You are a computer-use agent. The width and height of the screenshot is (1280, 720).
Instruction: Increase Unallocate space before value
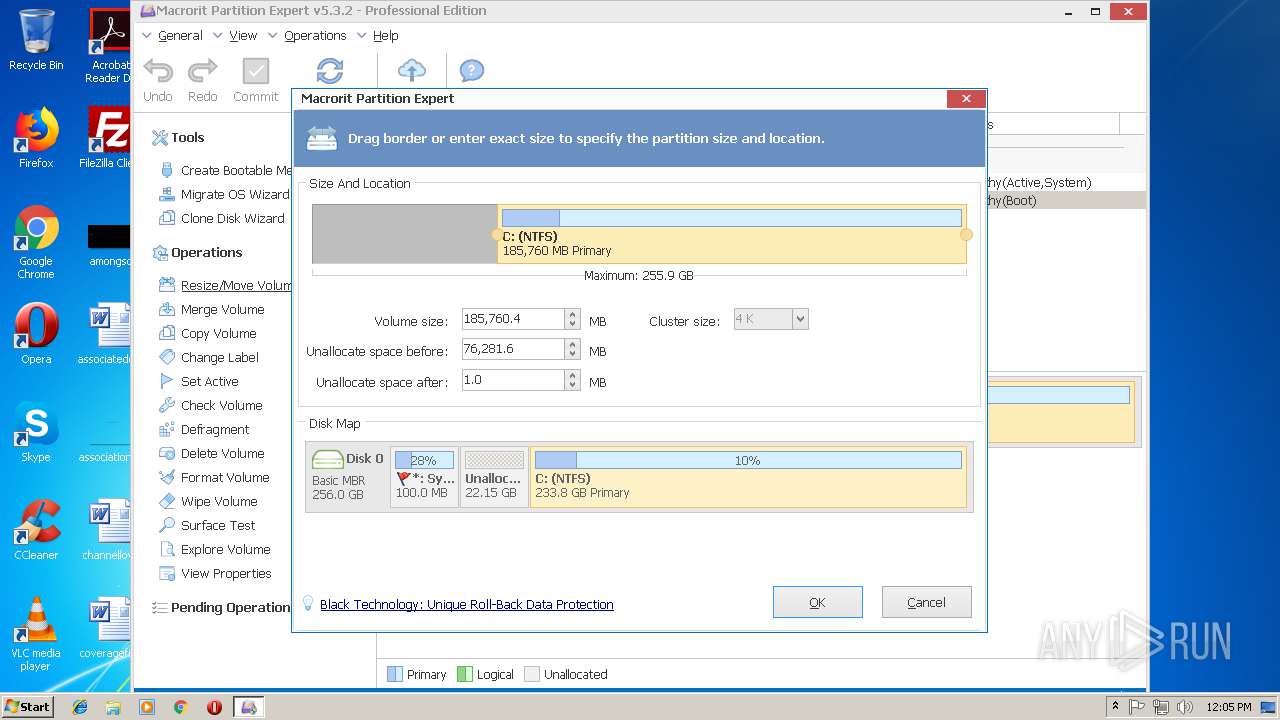(572, 345)
